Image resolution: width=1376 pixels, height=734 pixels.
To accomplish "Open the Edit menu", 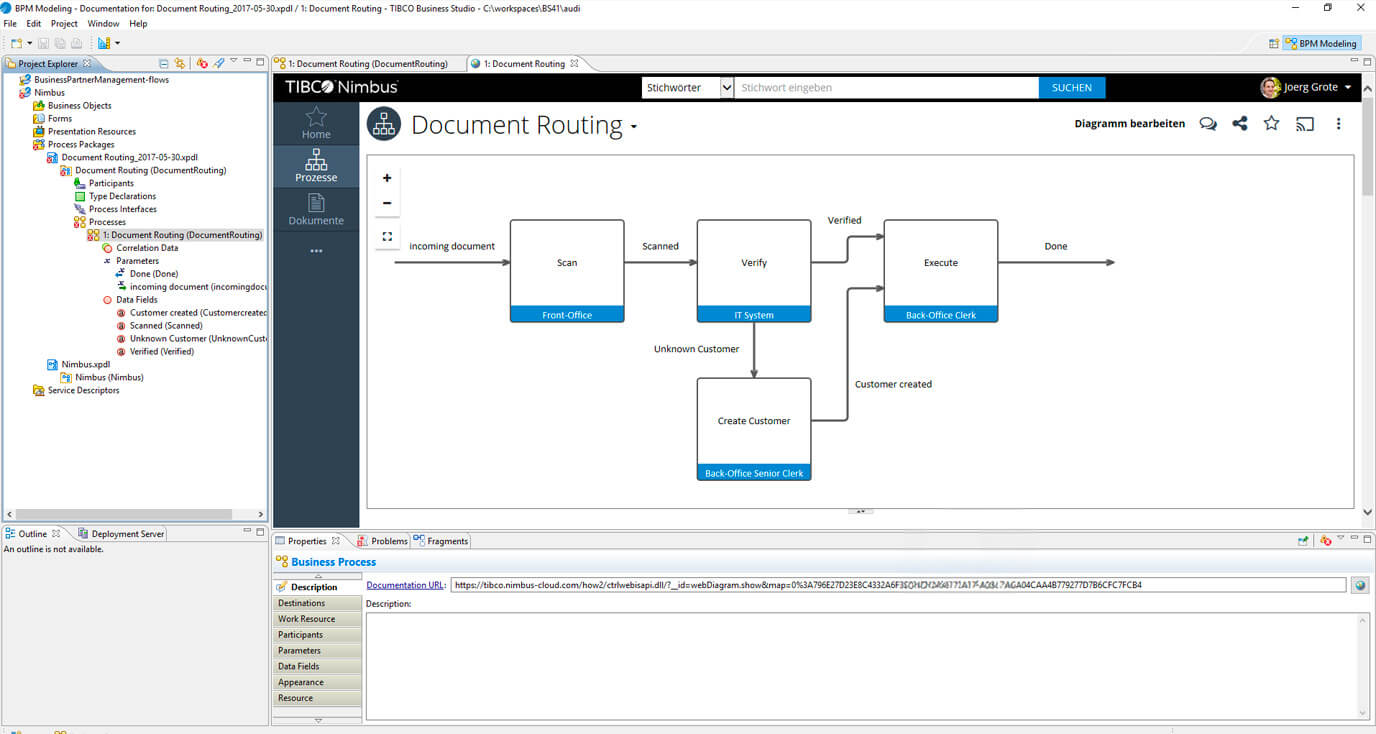I will (x=34, y=23).
